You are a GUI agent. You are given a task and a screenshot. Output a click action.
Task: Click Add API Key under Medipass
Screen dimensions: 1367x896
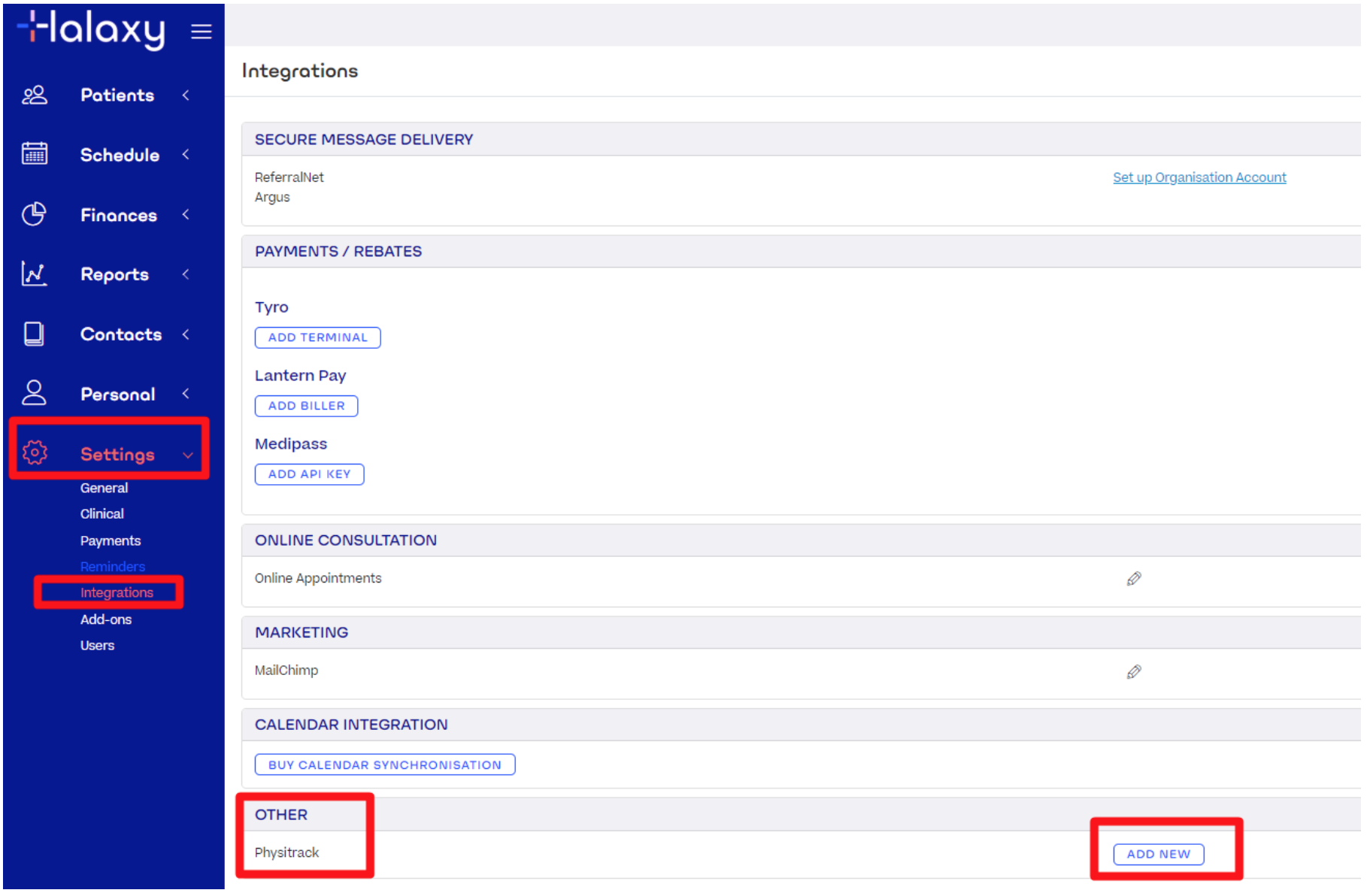coord(309,474)
